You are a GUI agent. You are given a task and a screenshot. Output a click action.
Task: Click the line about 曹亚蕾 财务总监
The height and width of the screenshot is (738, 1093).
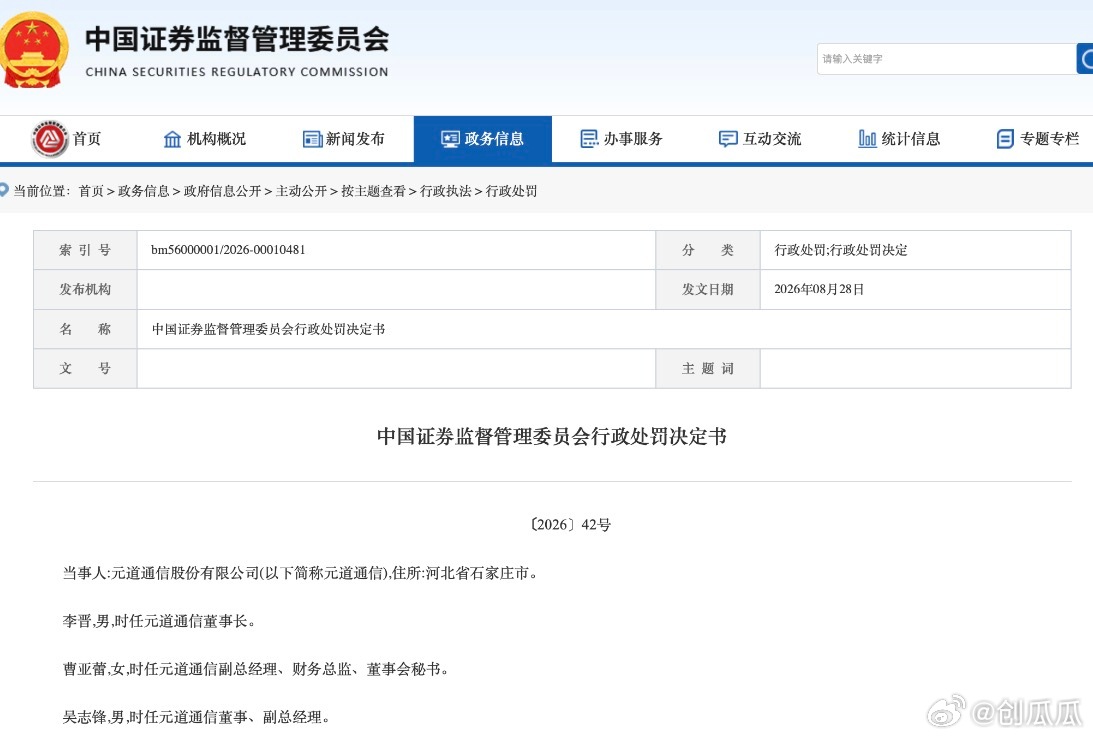pos(255,669)
